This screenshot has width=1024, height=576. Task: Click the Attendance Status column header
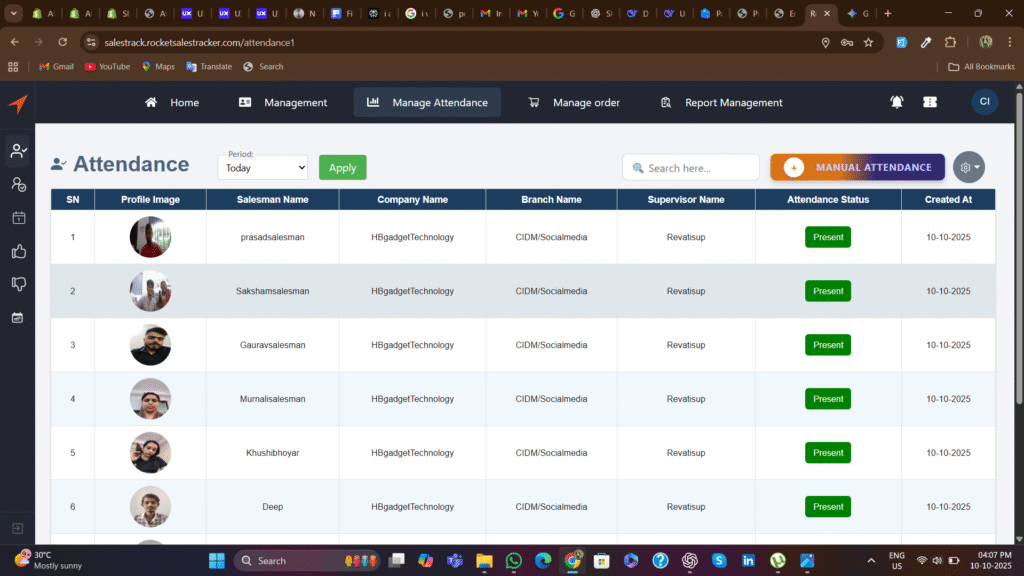point(828,200)
